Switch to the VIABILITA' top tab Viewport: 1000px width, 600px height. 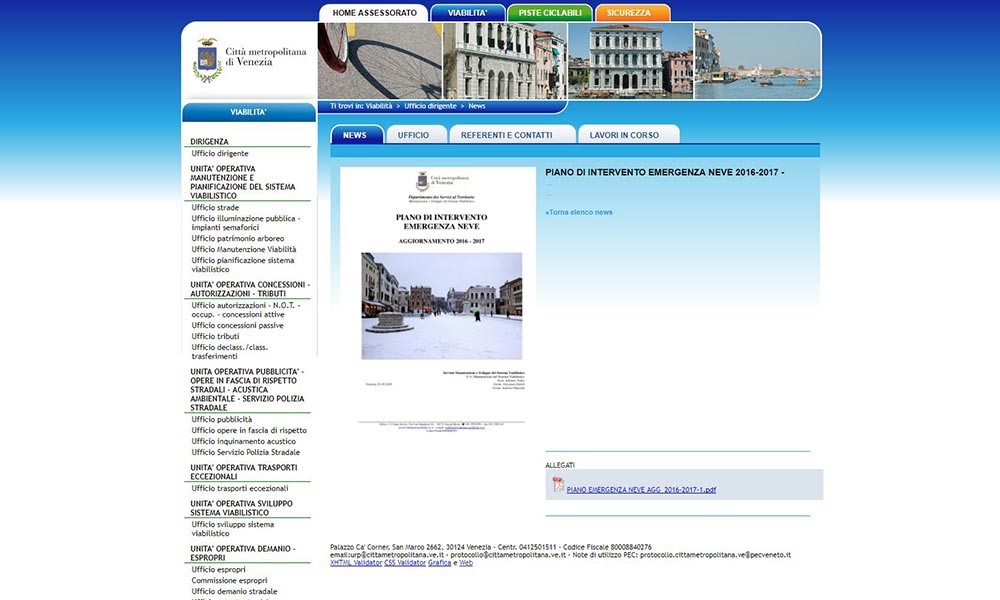(467, 13)
